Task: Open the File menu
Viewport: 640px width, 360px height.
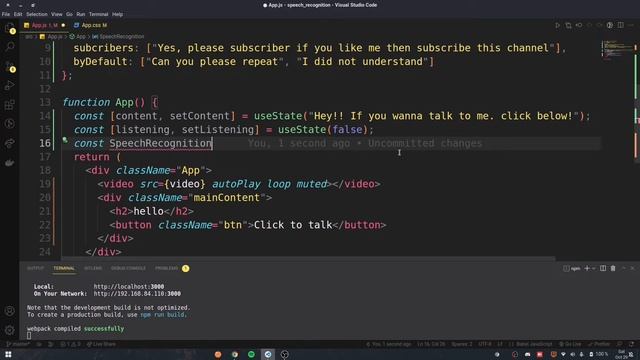Action: pyautogui.click(x=6, y=14)
